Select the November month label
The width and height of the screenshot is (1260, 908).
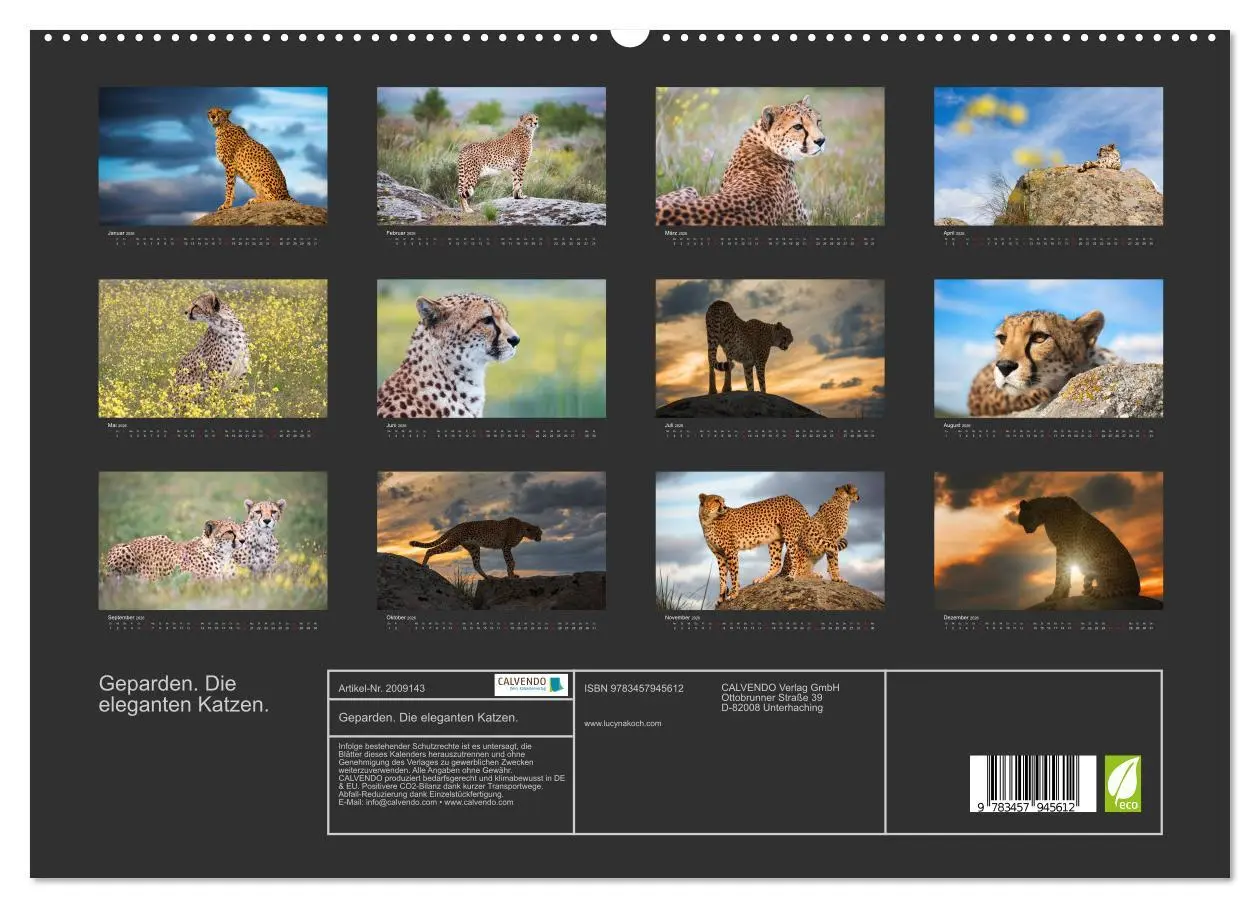[x=677, y=618]
